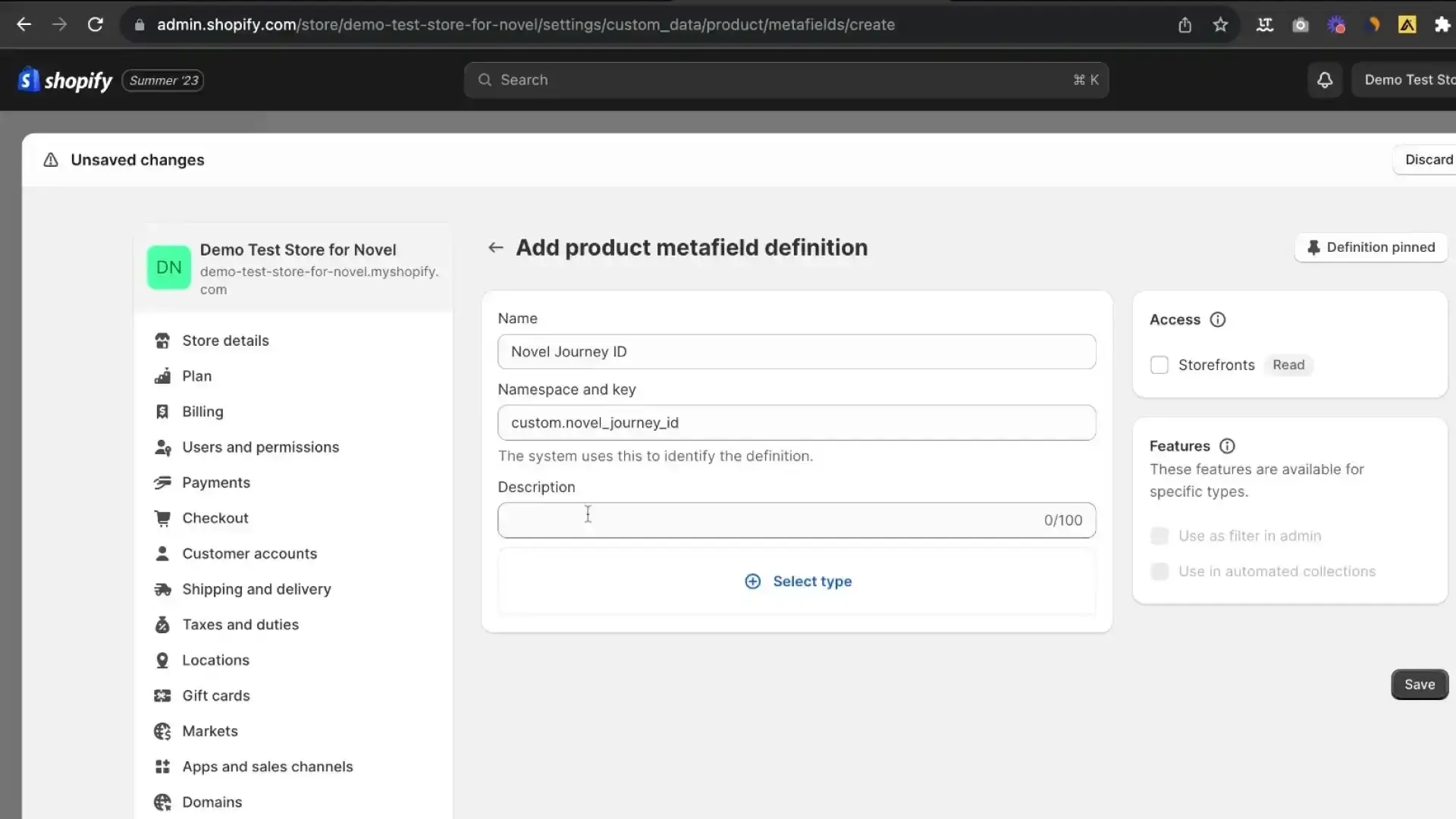Open the Select type picker
Screen dimensions: 1456x819
798,581
